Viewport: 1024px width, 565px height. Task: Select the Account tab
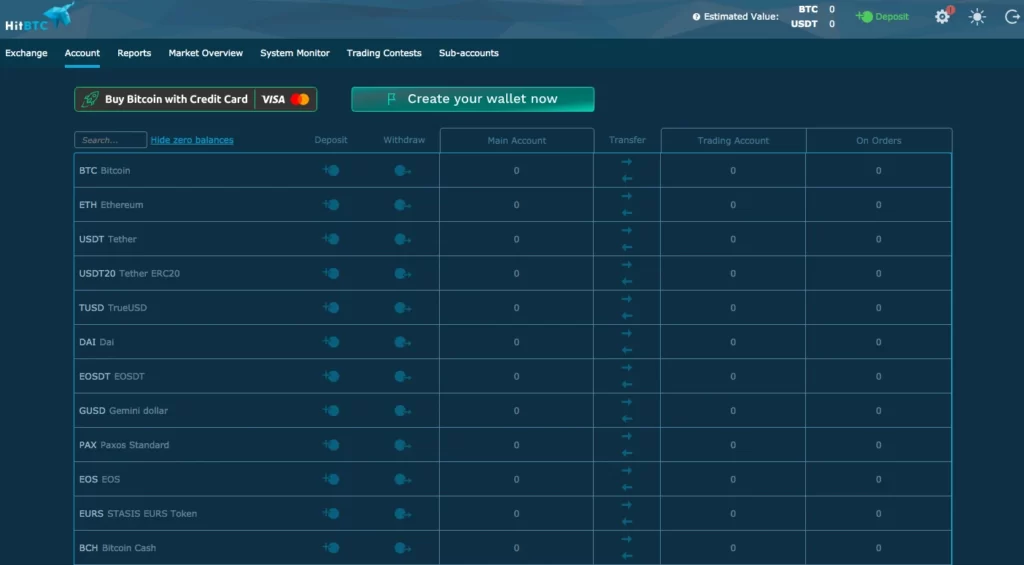coord(82,53)
